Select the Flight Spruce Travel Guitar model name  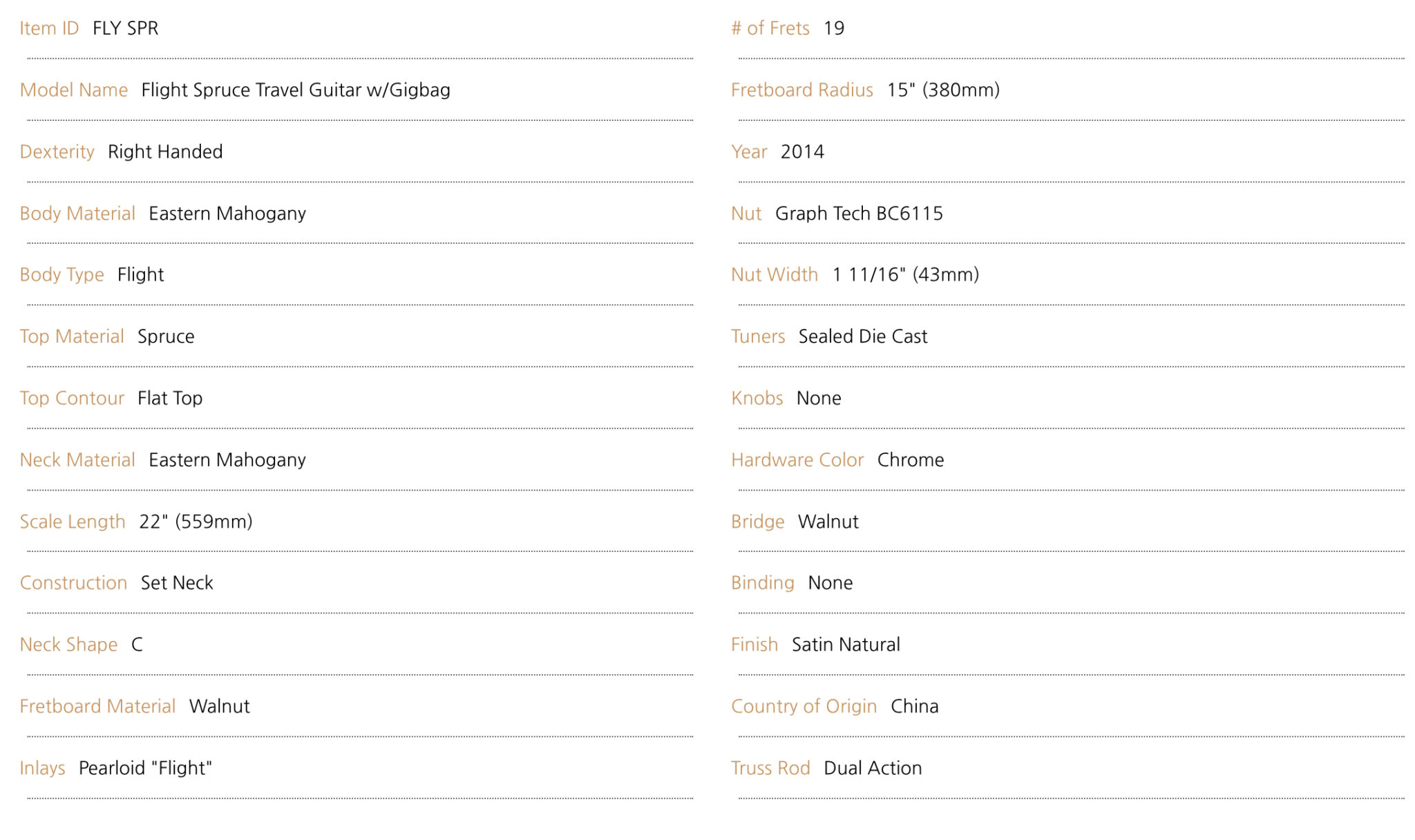point(295,90)
